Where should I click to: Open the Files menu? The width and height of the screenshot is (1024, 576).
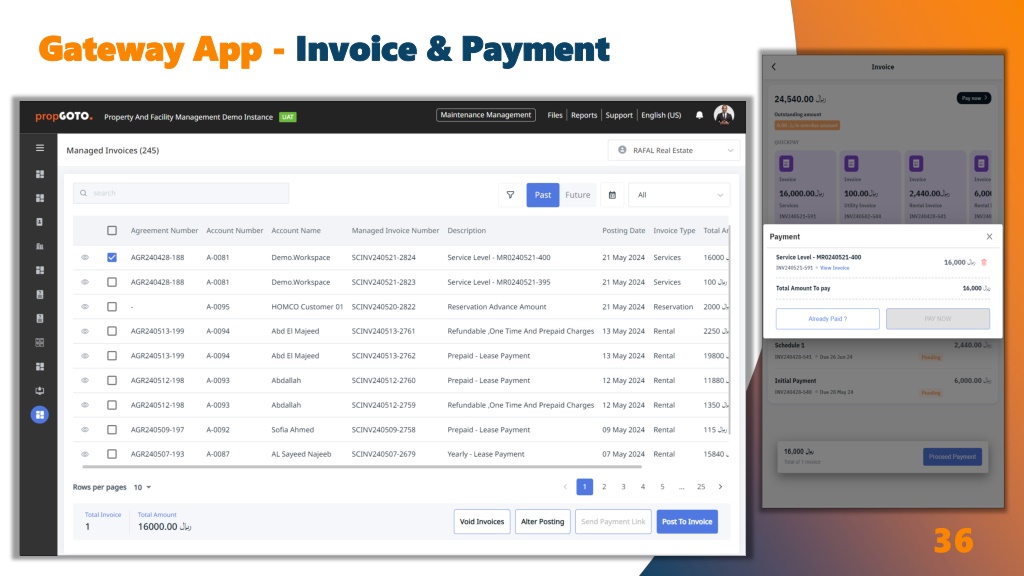pos(555,115)
